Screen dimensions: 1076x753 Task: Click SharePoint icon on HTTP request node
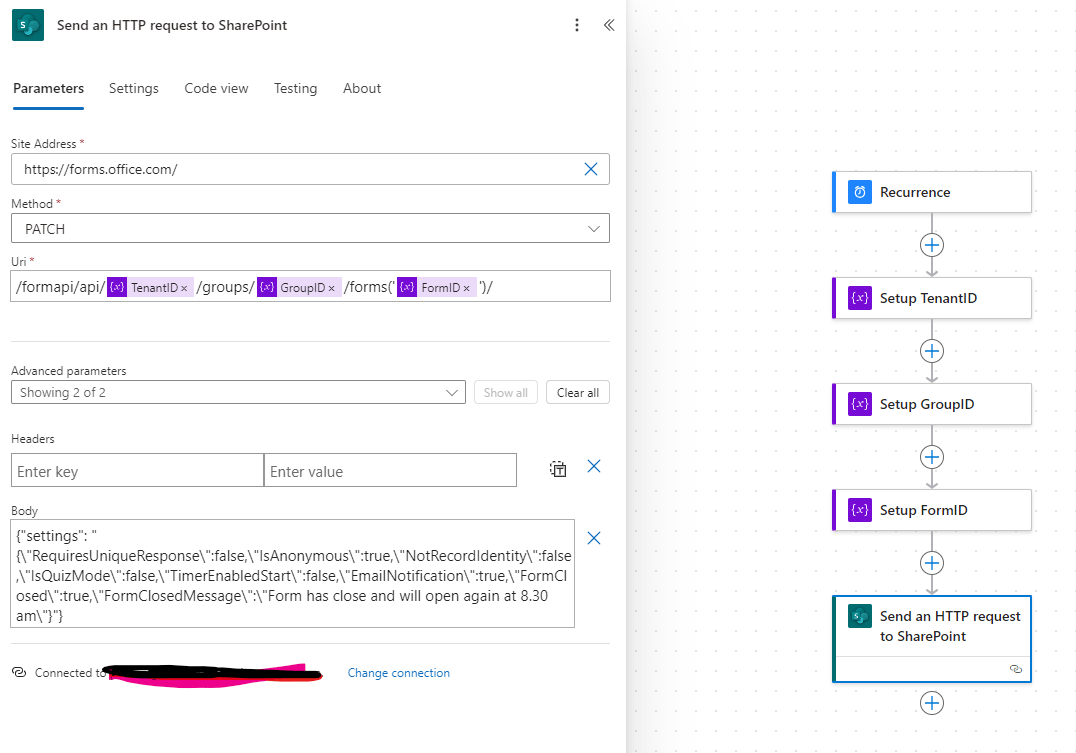point(860,616)
